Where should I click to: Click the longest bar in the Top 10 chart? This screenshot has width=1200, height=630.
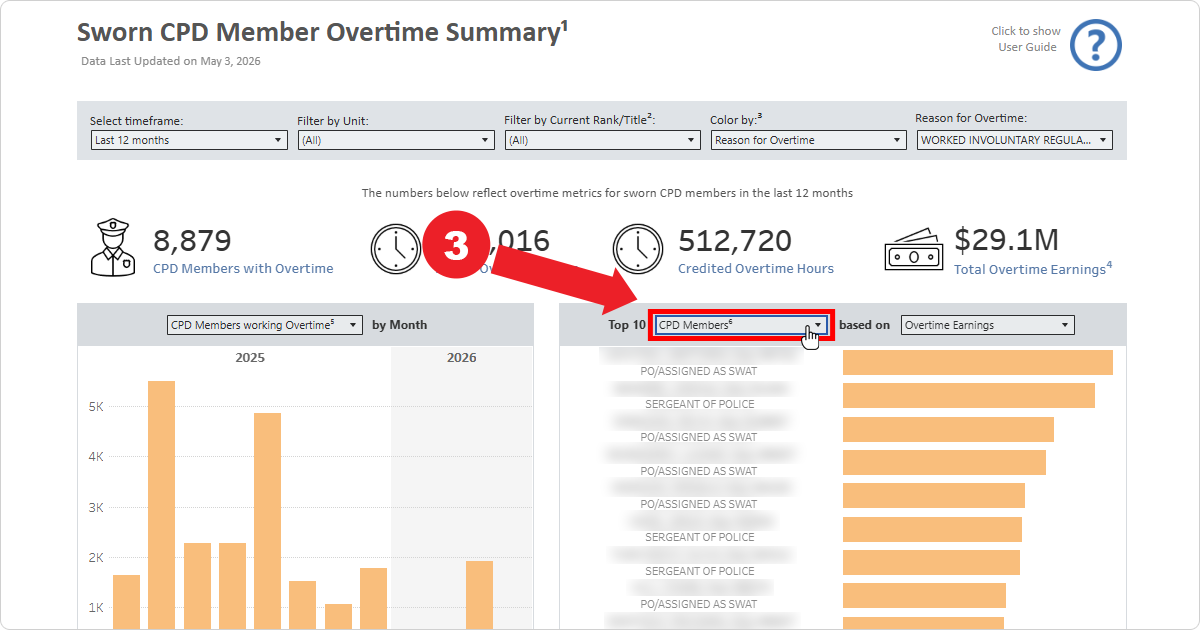pos(978,362)
